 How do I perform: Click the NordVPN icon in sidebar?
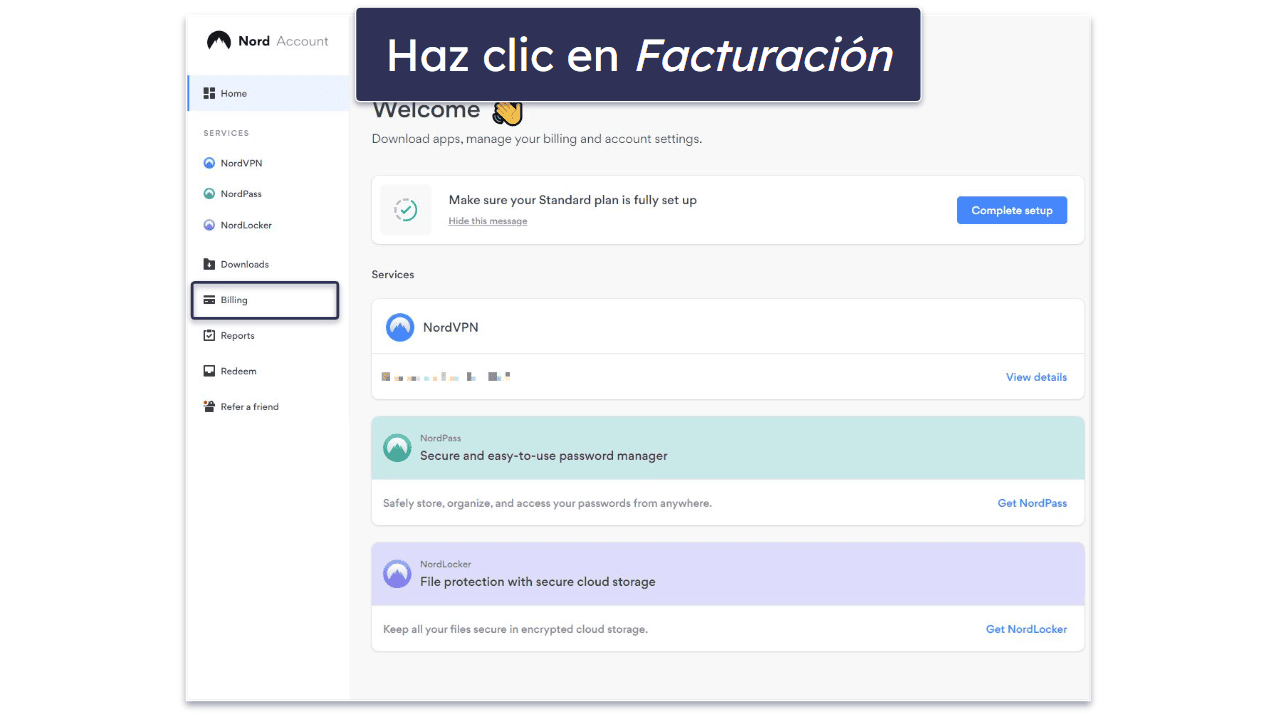(x=209, y=163)
